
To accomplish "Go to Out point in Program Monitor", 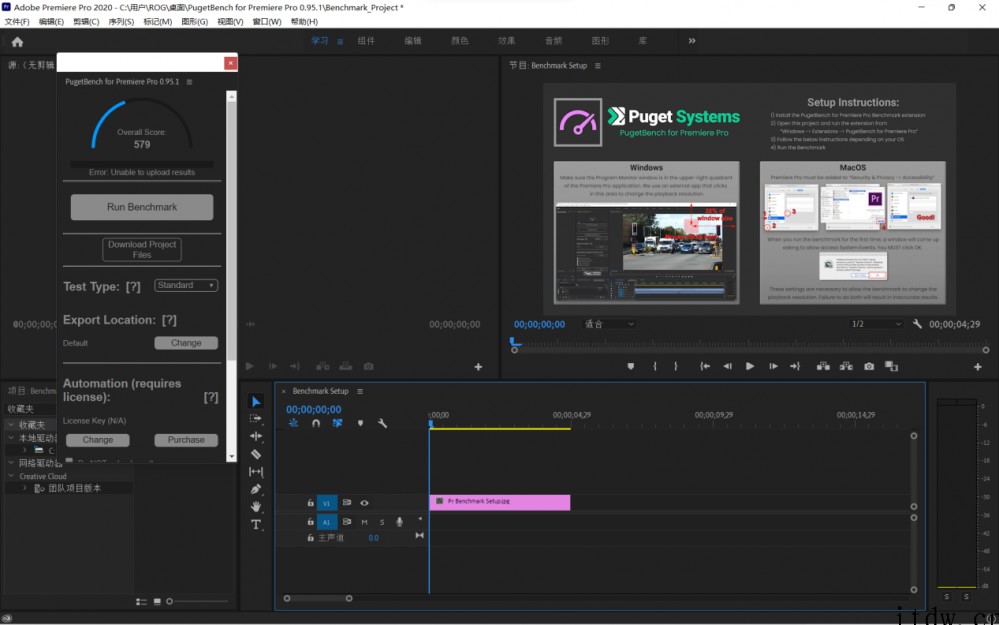I will (795, 366).
